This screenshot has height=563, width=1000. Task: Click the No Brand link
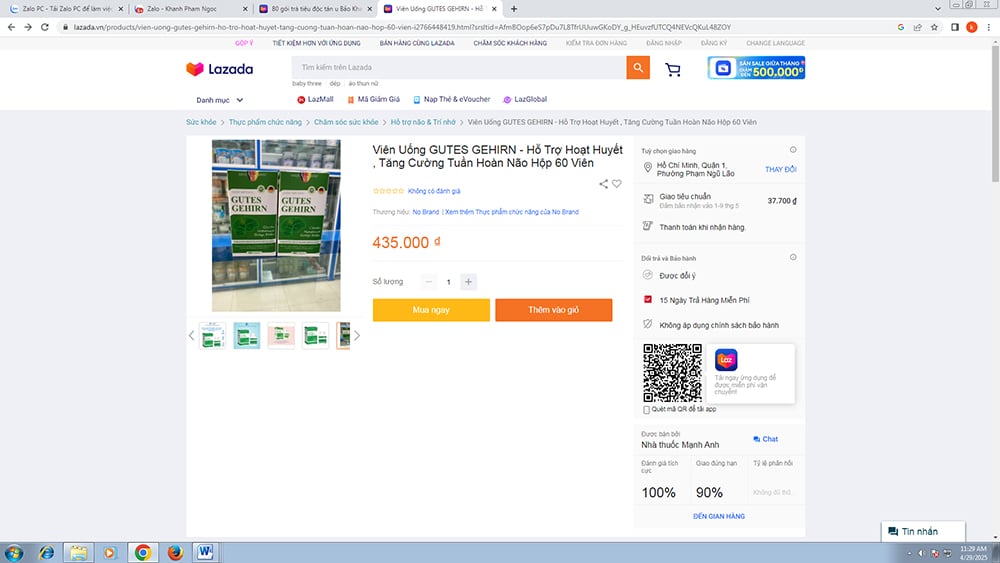click(425, 212)
